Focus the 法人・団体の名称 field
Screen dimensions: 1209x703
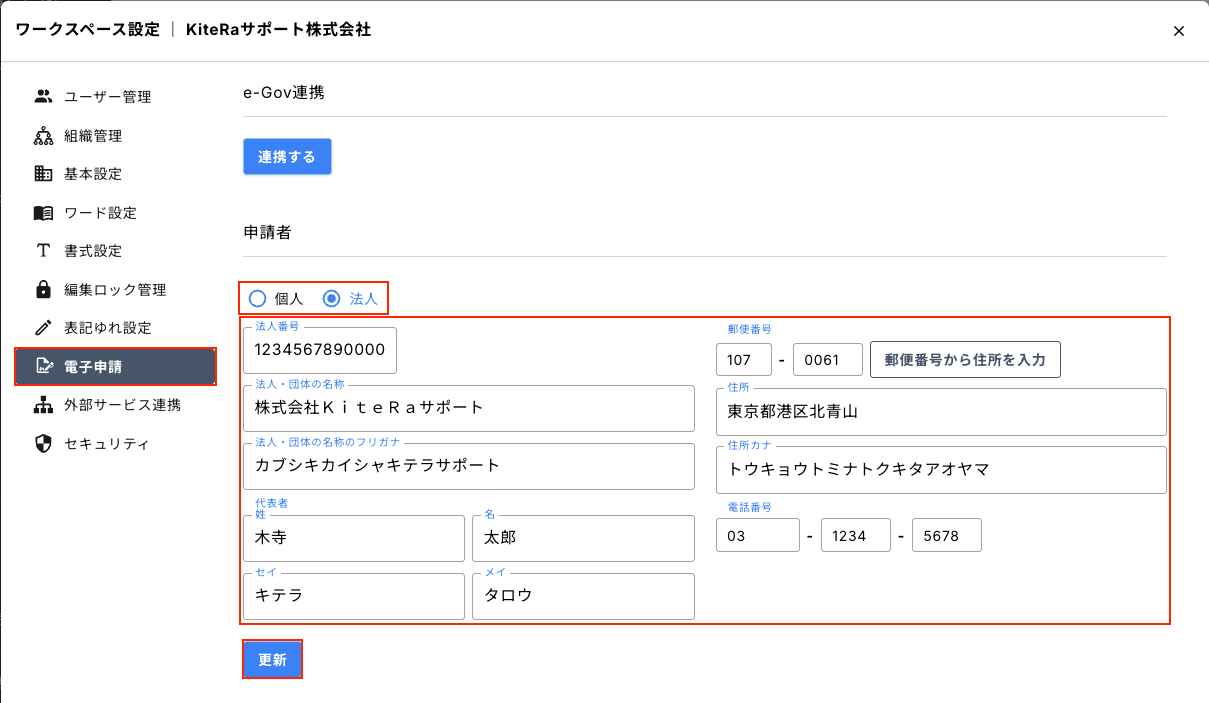468,408
